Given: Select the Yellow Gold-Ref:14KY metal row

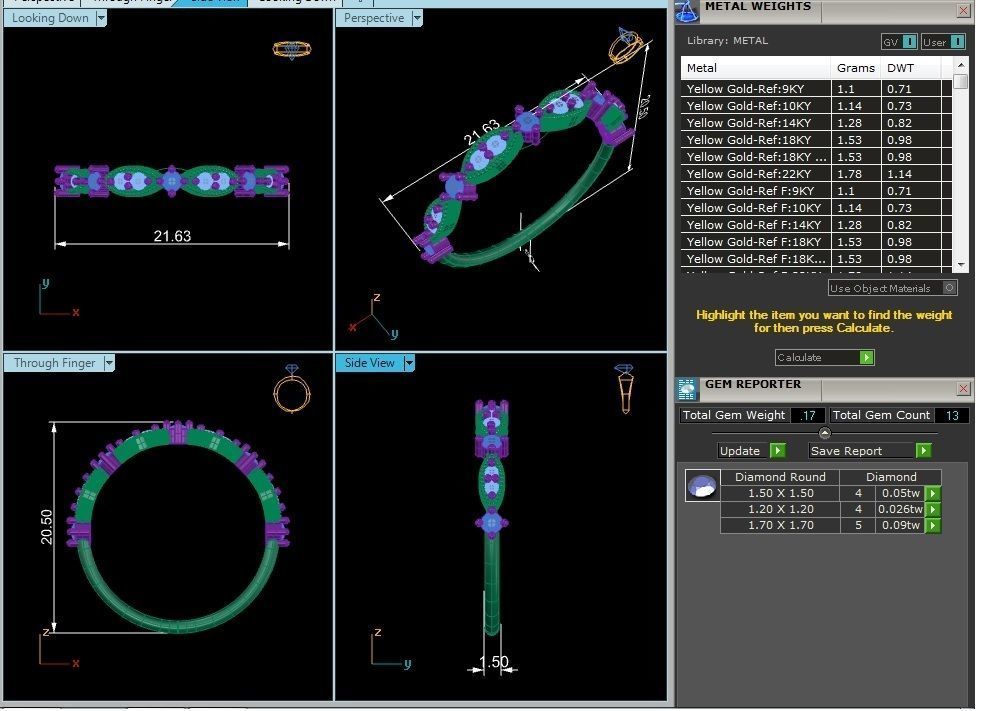Looking at the screenshot, I should (x=756, y=122).
